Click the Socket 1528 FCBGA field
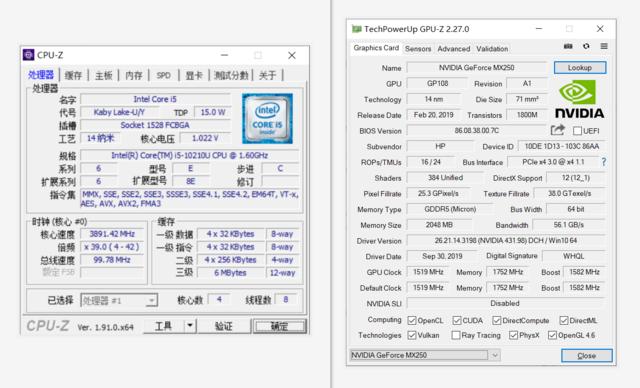Image resolution: width=640 pixels, height=388 pixels. (x=155, y=125)
